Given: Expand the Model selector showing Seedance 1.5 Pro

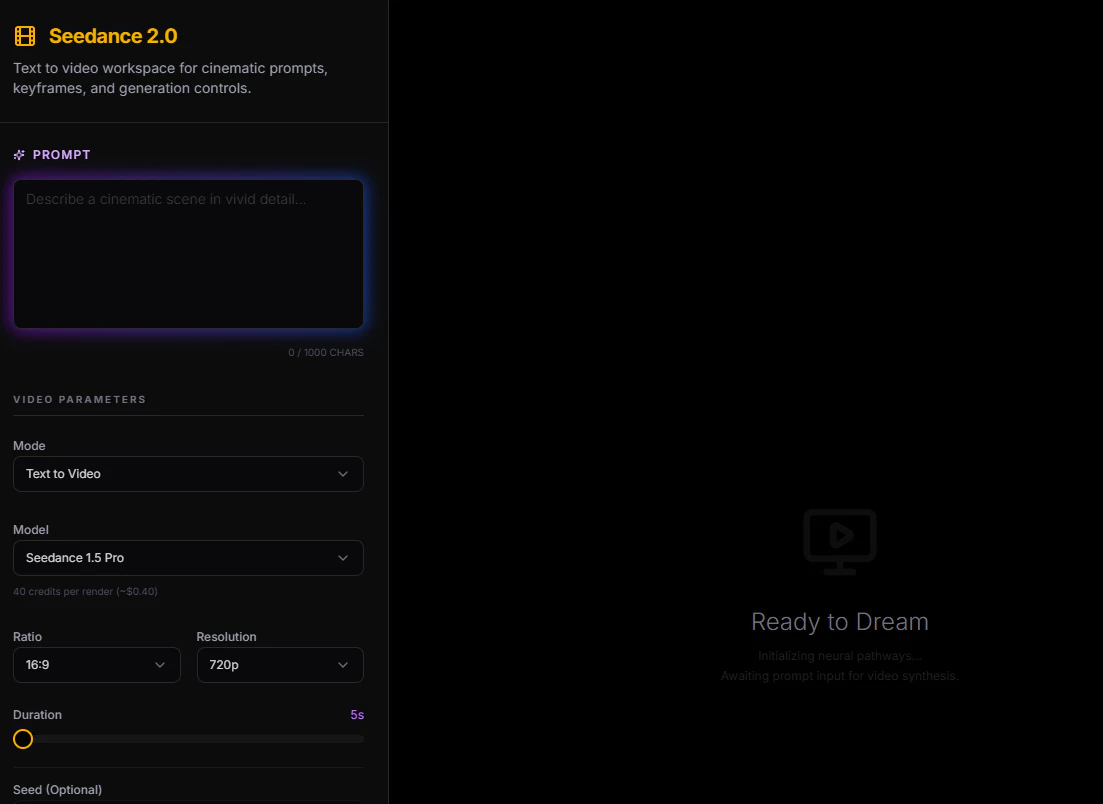Looking at the screenshot, I should [188, 557].
